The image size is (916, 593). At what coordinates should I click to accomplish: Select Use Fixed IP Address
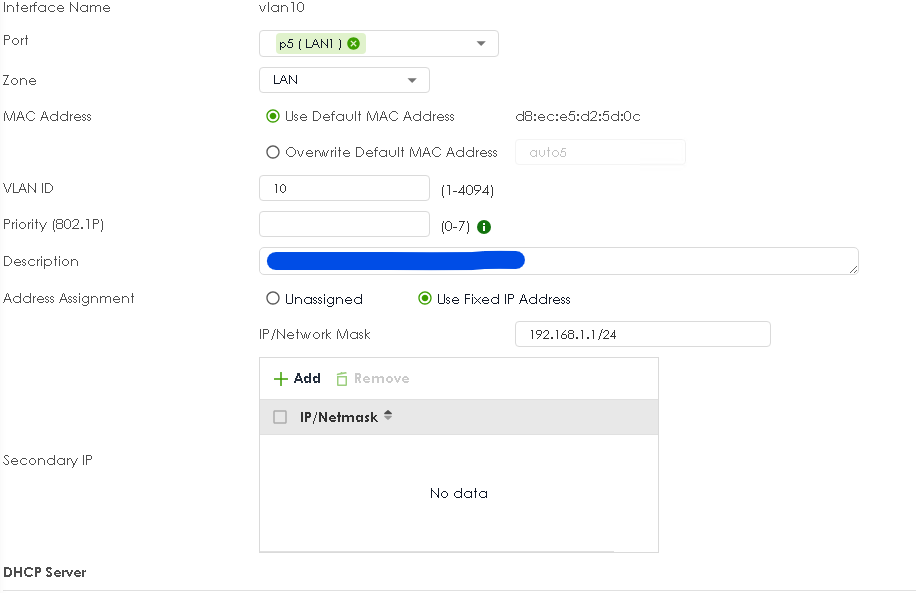[425, 299]
